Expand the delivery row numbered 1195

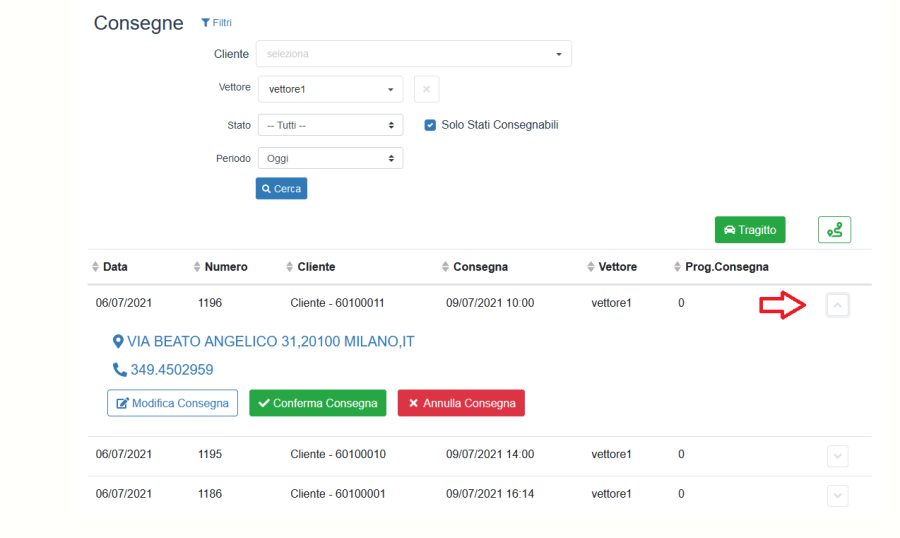click(x=838, y=456)
